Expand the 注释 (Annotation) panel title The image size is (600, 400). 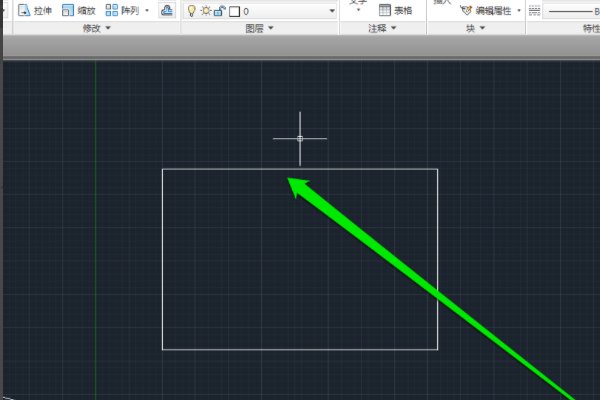click(381, 29)
